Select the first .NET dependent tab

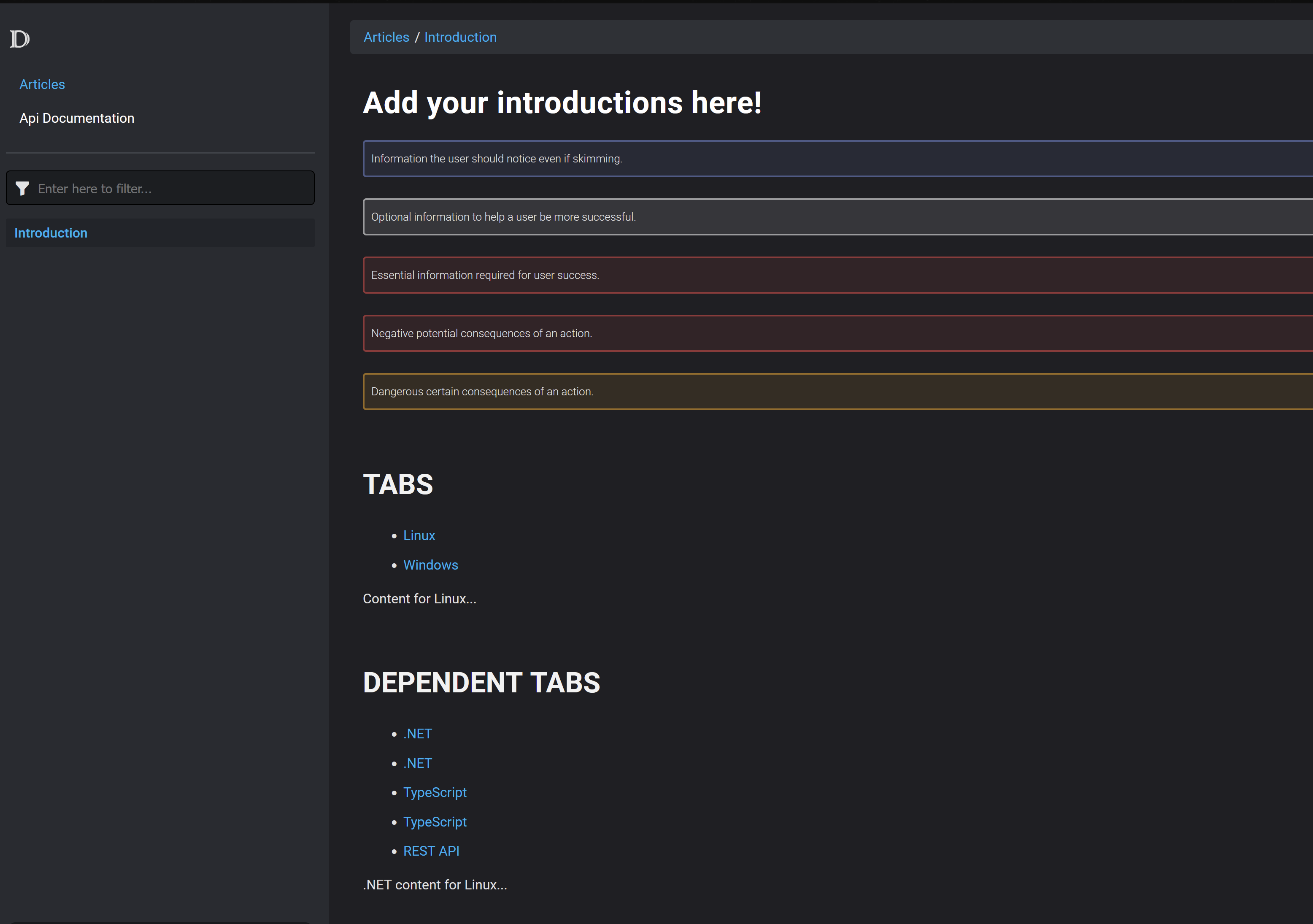(417, 734)
